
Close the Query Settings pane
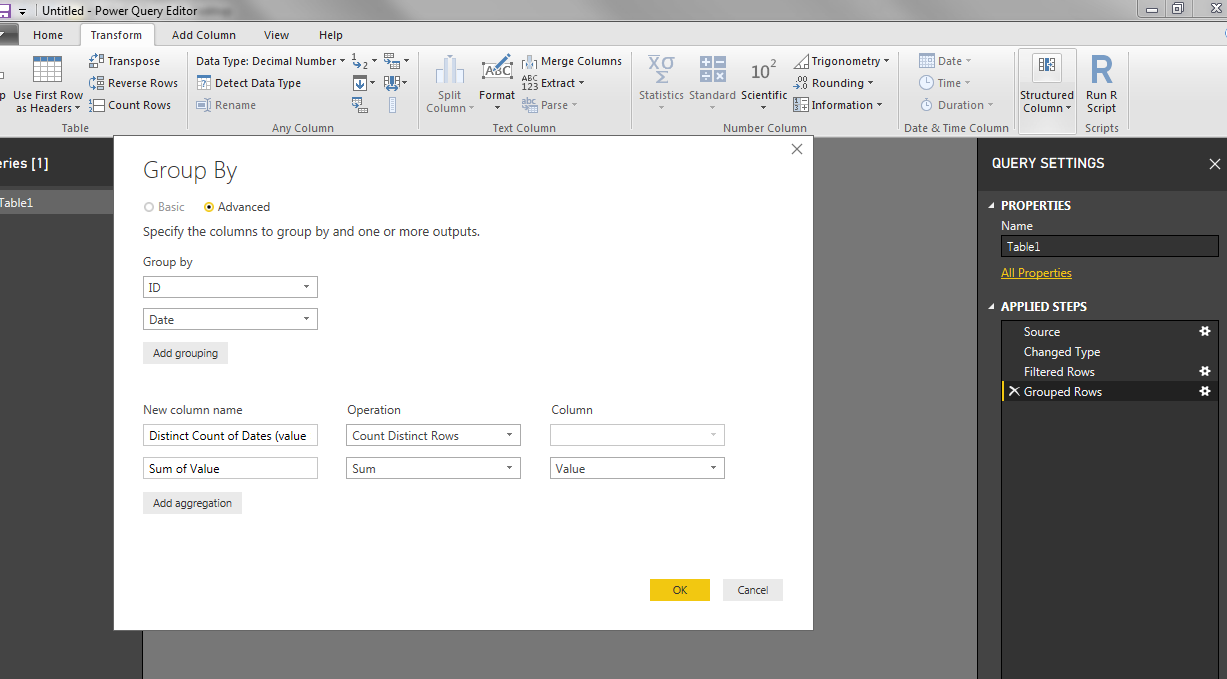[1214, 164]
